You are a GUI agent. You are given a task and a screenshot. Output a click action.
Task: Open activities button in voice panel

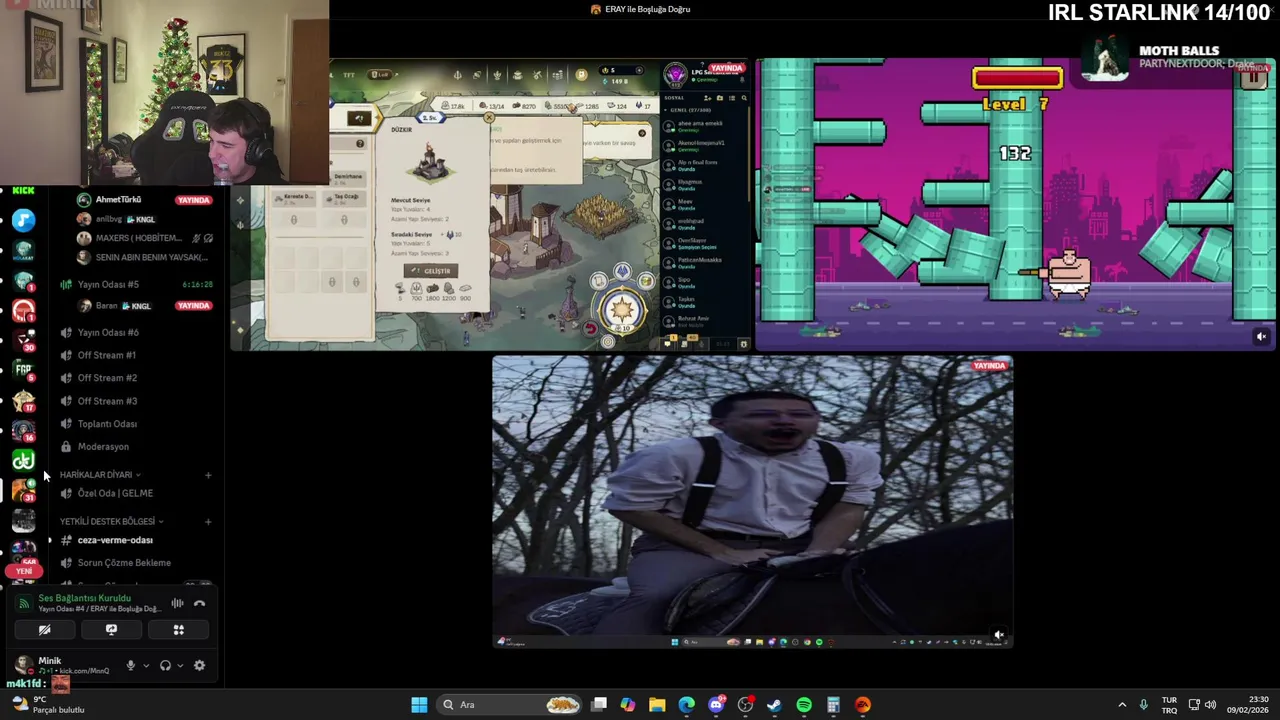[x=178, y=630]
